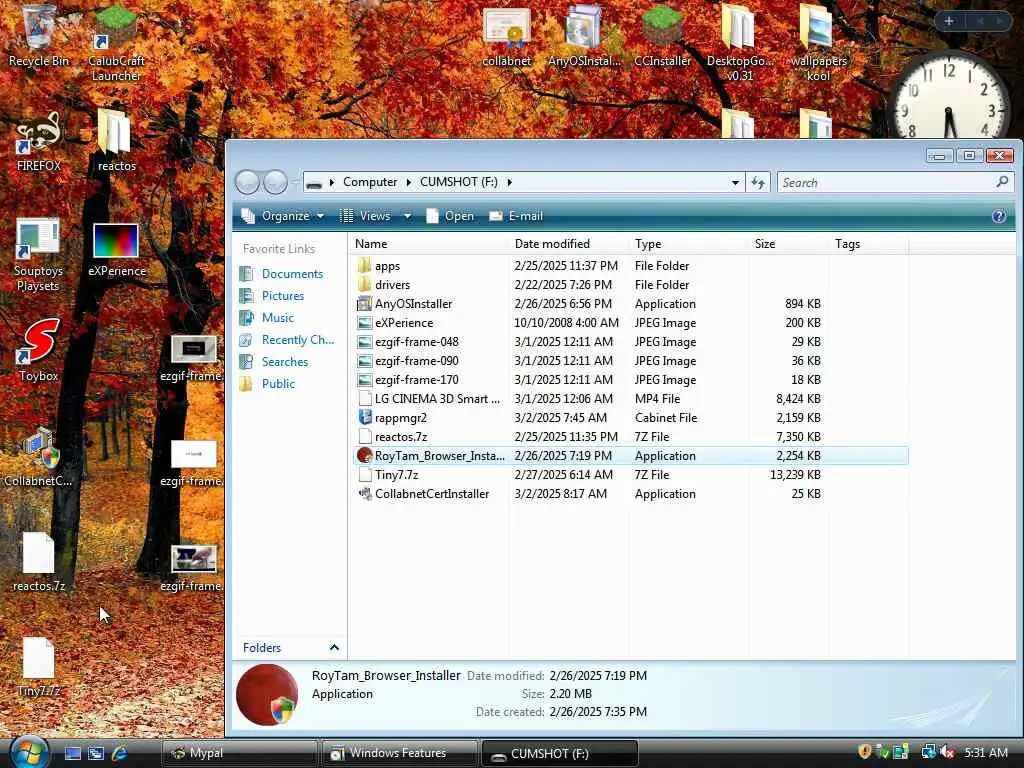
Task: Open Searches favorite link
Action: 285,362
